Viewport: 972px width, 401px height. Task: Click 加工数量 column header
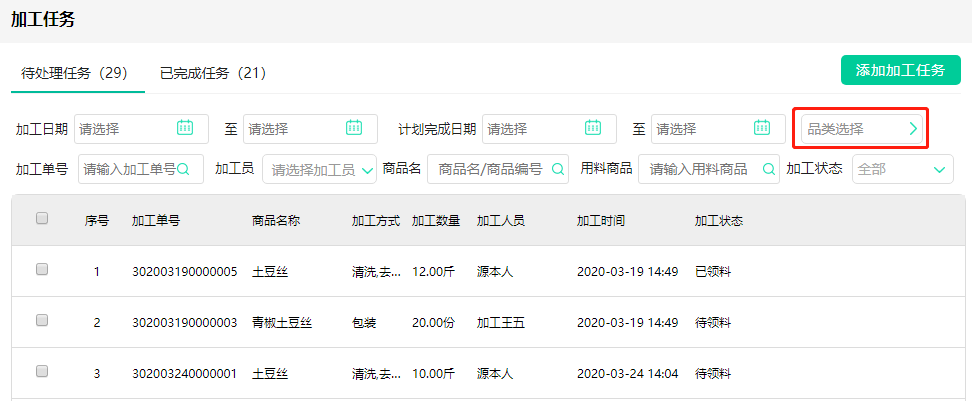coord(436,221)
